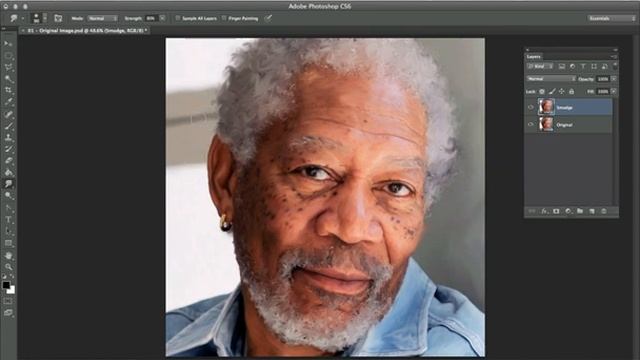Viewport: 640px width, 360px height.
Task: Select the Eraser tool
Action: tap(8, 161)
